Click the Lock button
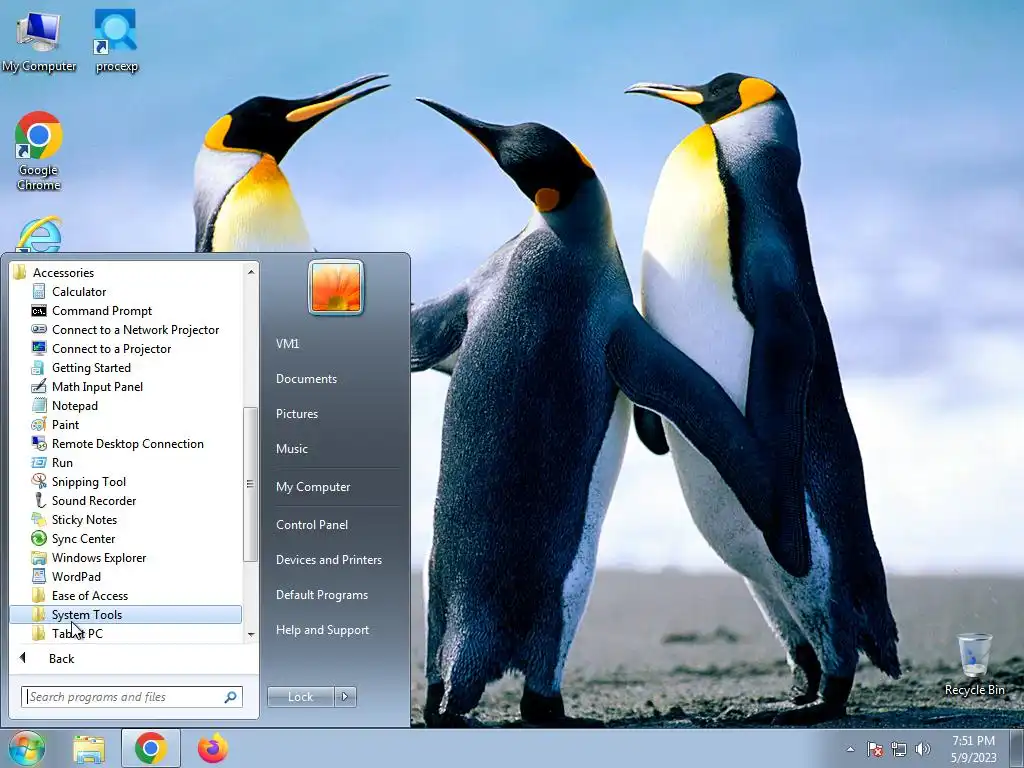Viewport: 1024px width, 768px height. coord(300,697)
